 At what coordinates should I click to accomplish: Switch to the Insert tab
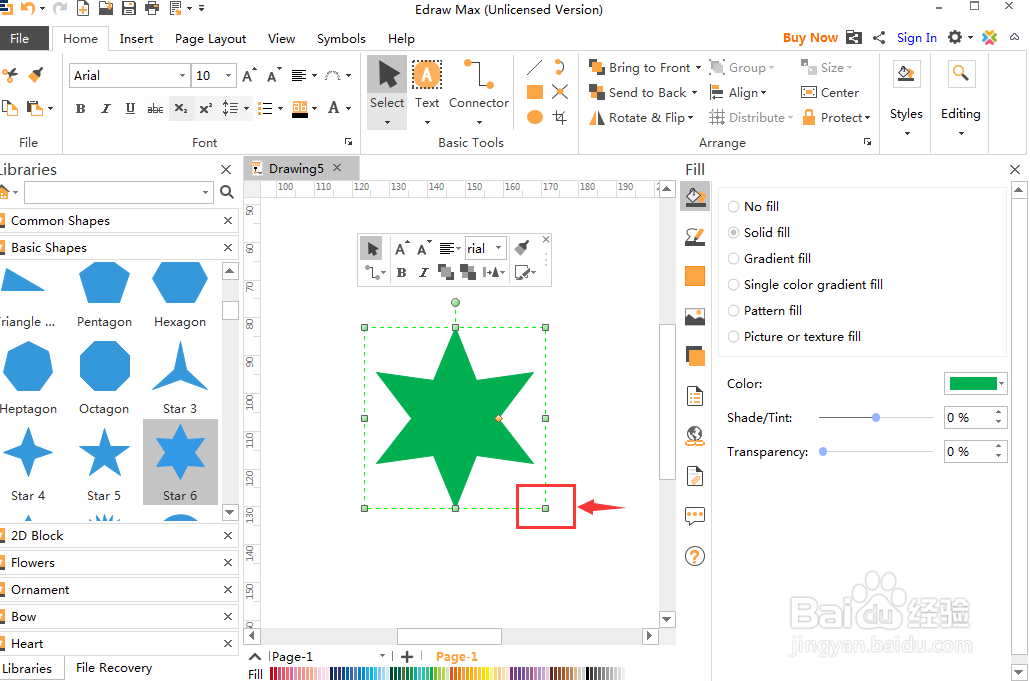[x=136, y=39]
